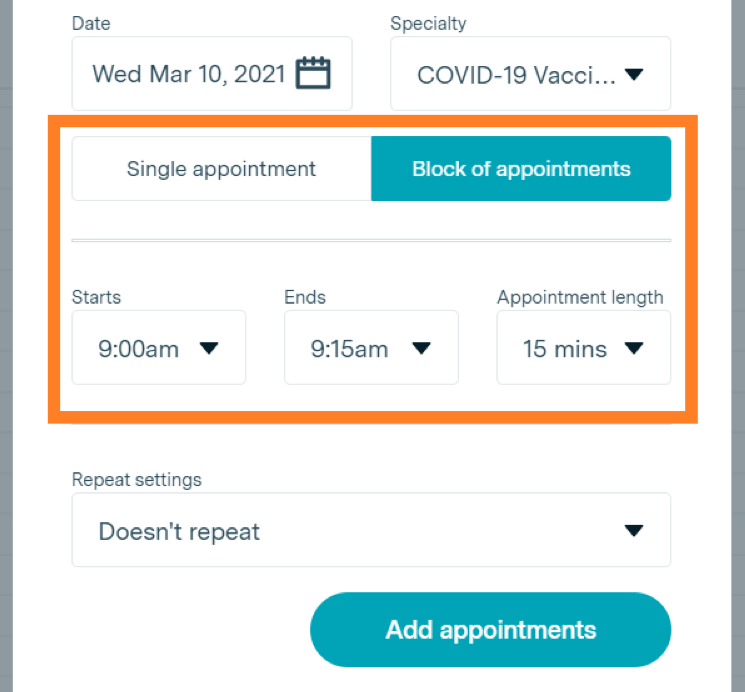Open the COVID-19 Vacci... specialty dropdown

530,74
